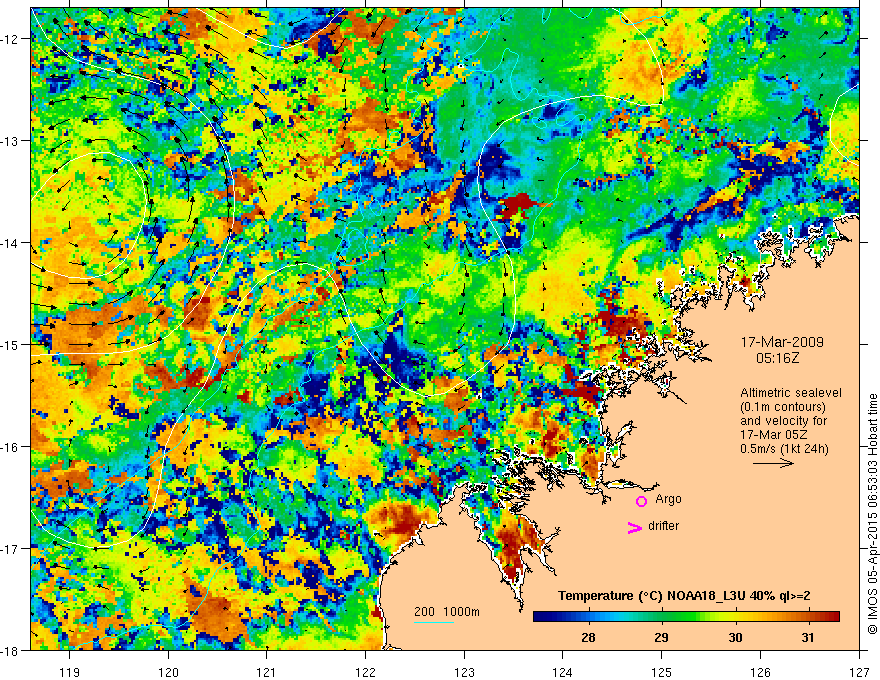Click the '-12' latitude axis label
The height and width of the screenshot is (680, 880).
pos(10,39)
